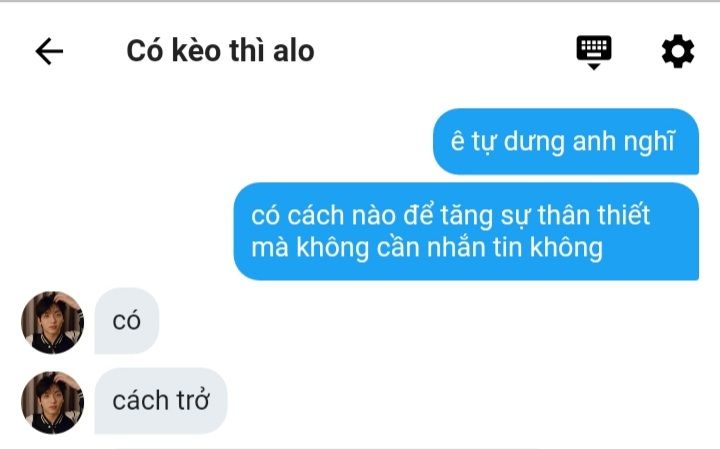Select the grey "có" reply bubble
This screenshot has height=449, width=720.
click(127, 320)
